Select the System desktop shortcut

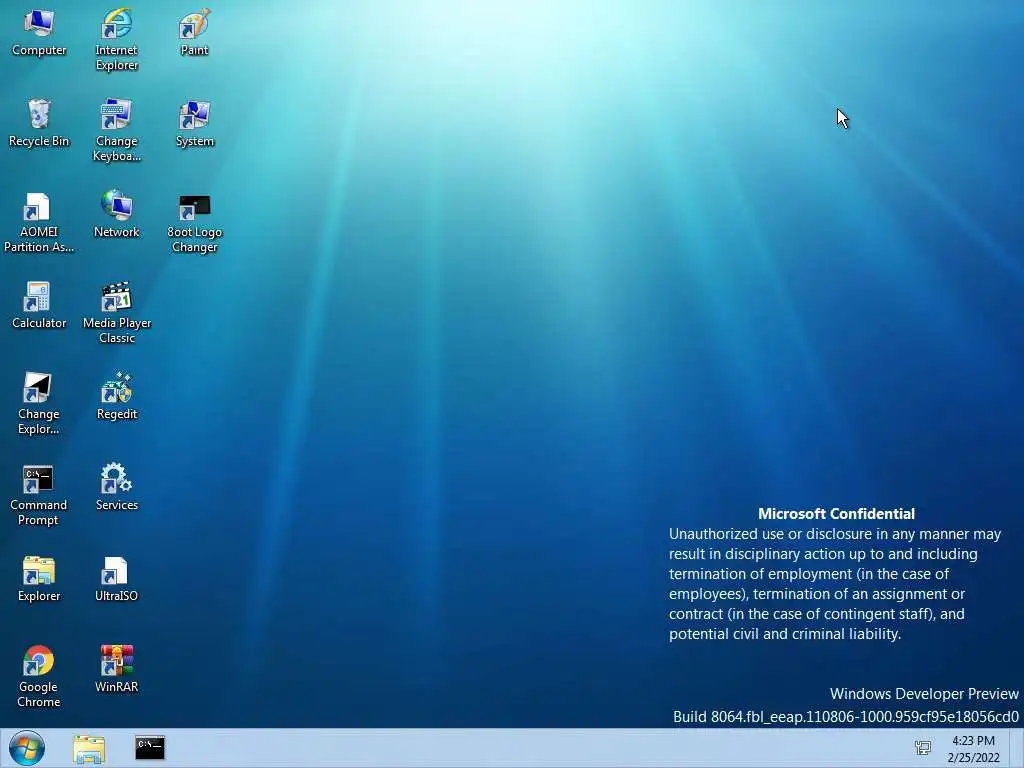click(x=194, y=123)
